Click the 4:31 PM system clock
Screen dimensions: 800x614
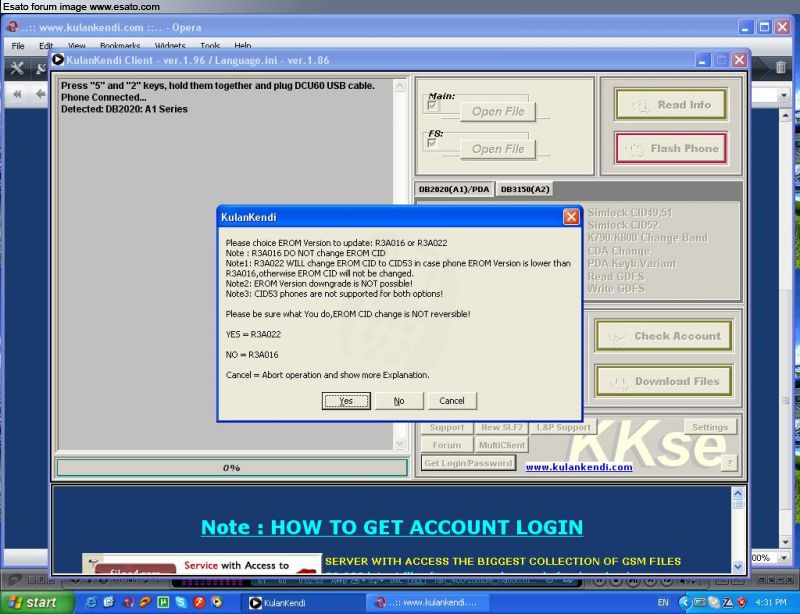click(770, 603)
